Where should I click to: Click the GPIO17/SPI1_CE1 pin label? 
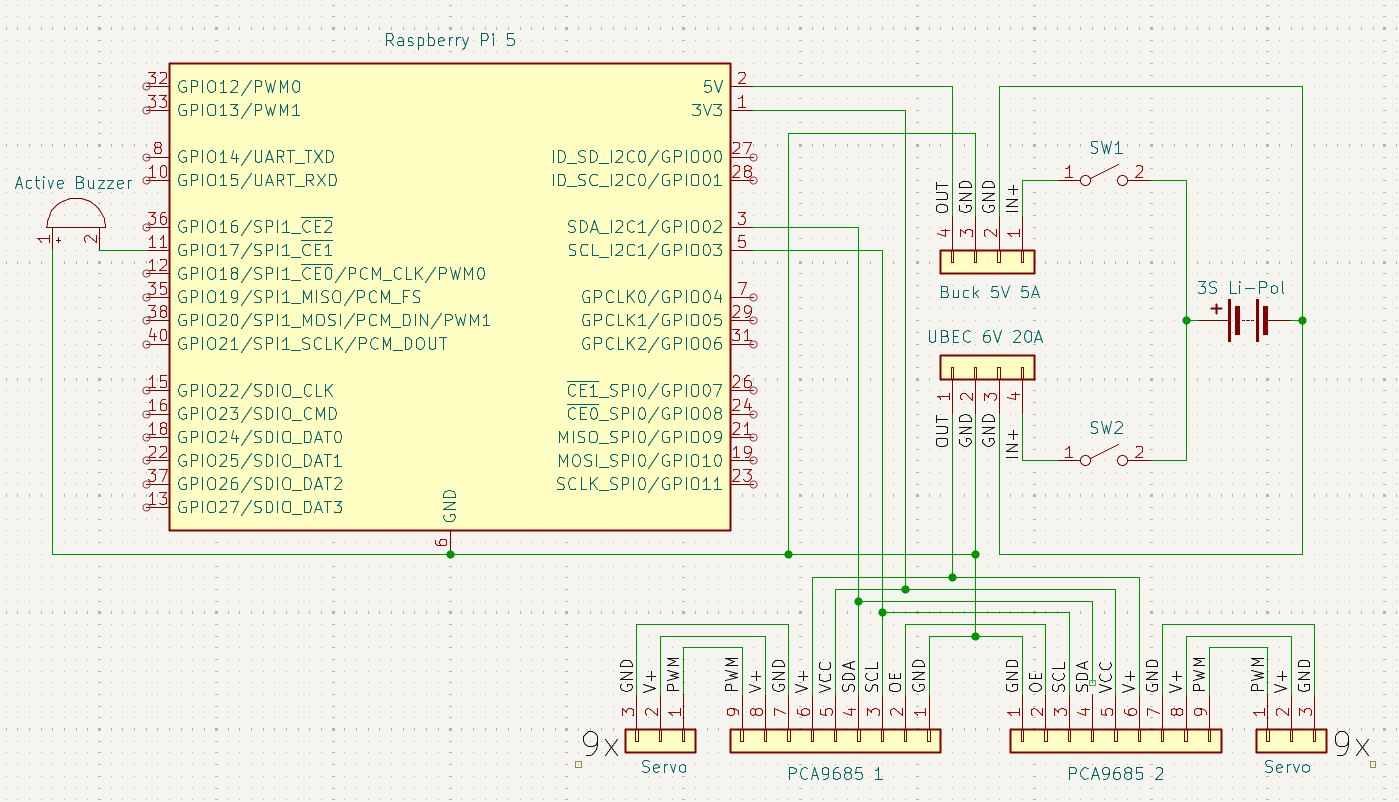click(255, 250)
